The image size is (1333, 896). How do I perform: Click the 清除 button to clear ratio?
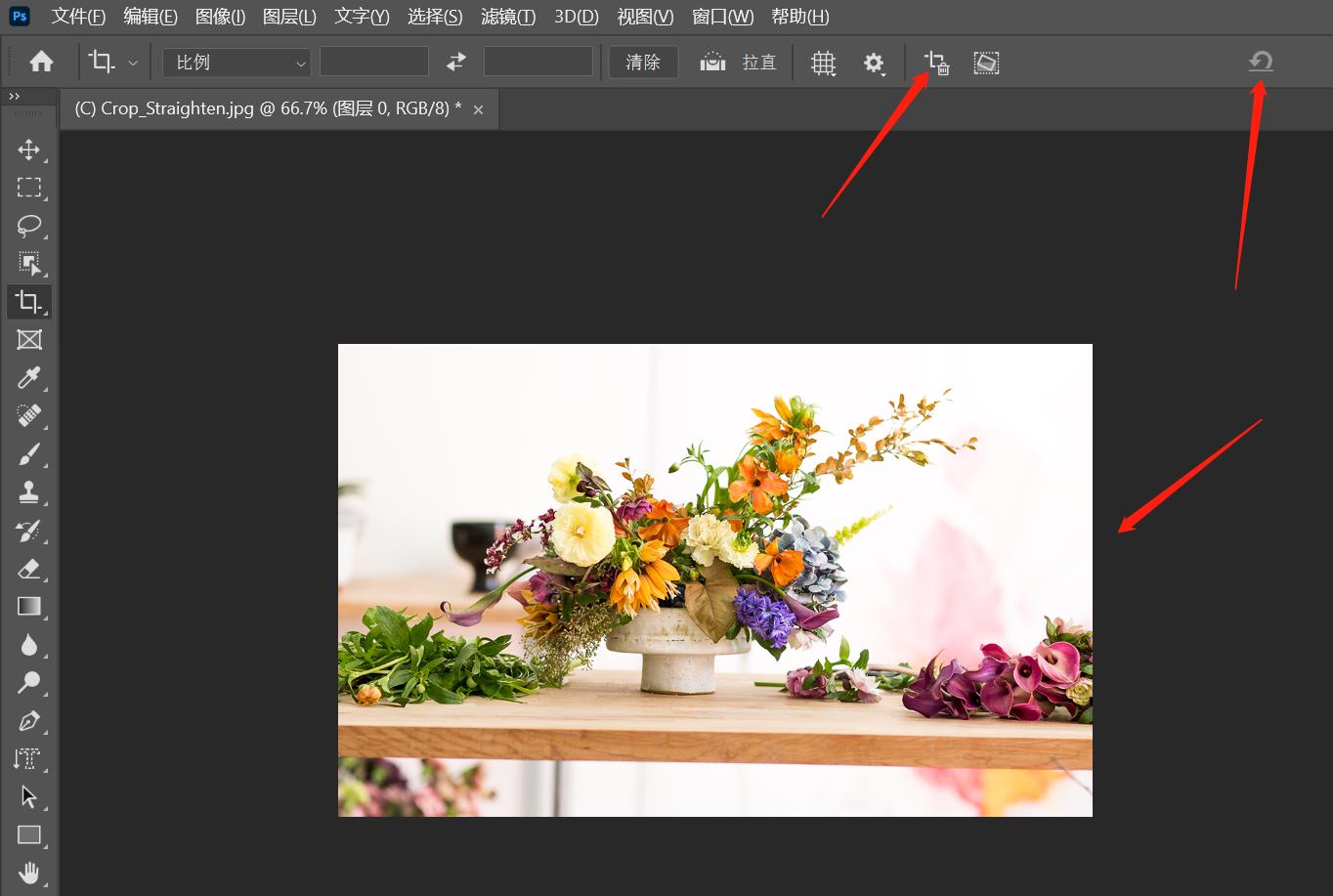click(x=642, y=62)
